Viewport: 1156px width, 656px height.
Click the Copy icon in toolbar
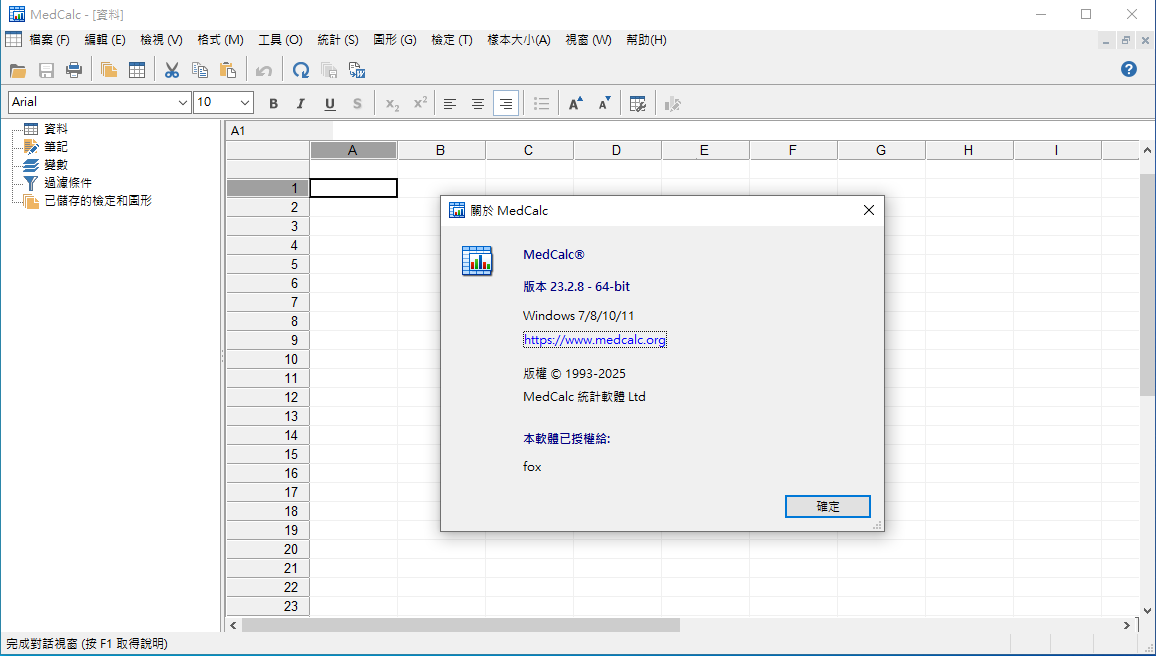click(200, 71)
